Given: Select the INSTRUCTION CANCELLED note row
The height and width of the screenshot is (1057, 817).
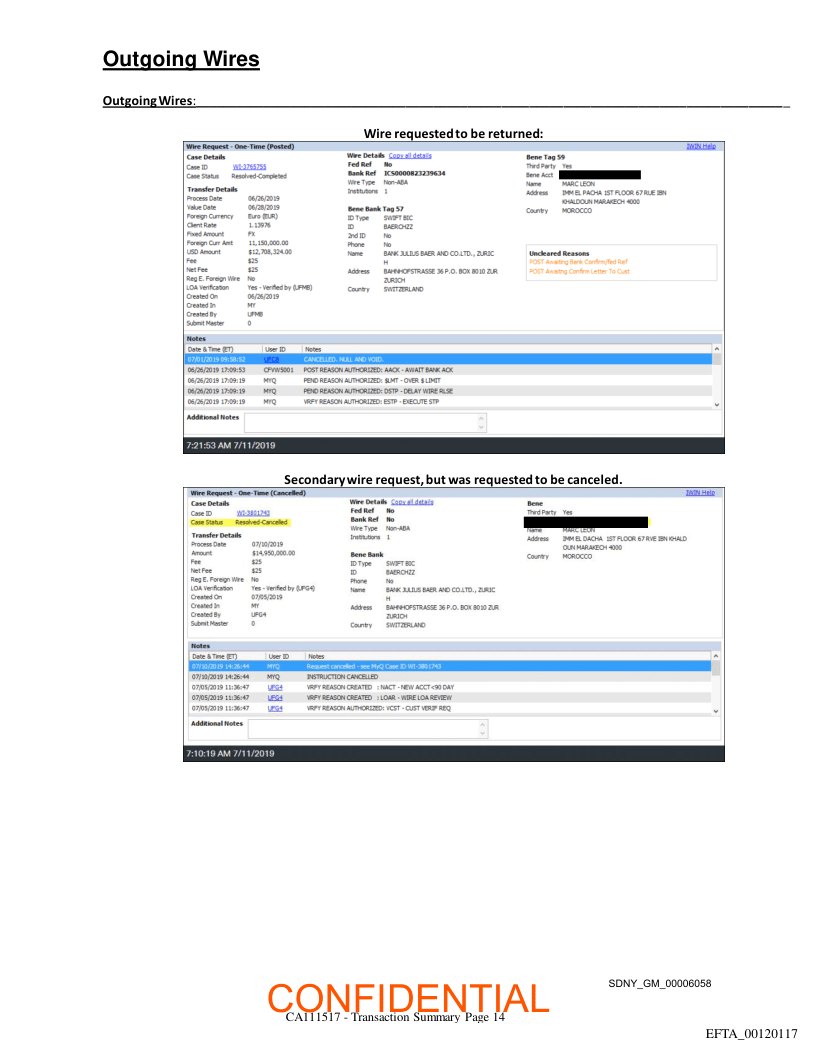Looking at the screenshot, I should point(450,677).
